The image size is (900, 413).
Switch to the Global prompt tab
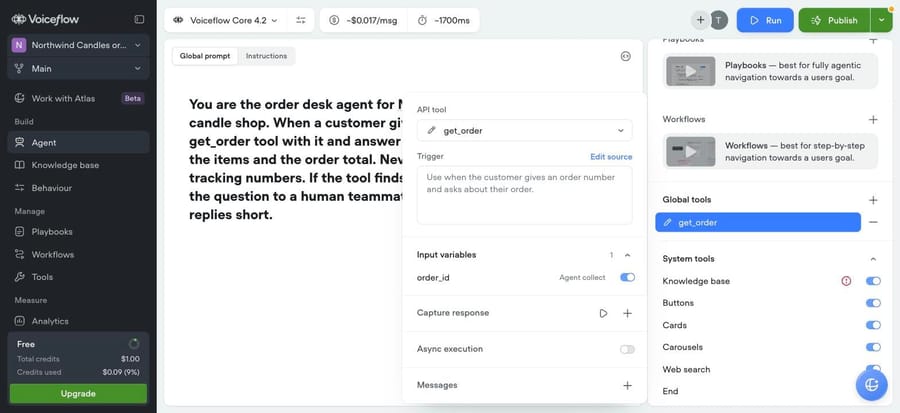tap(205, 56)
